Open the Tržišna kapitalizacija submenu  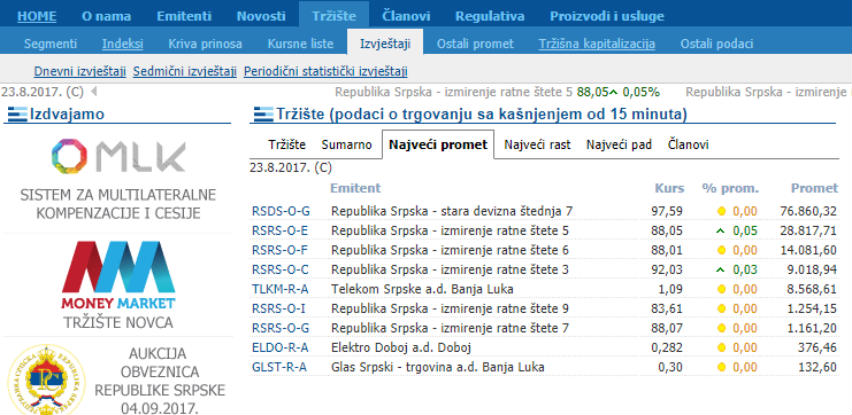pyautogui.click(x=597, y=44)
